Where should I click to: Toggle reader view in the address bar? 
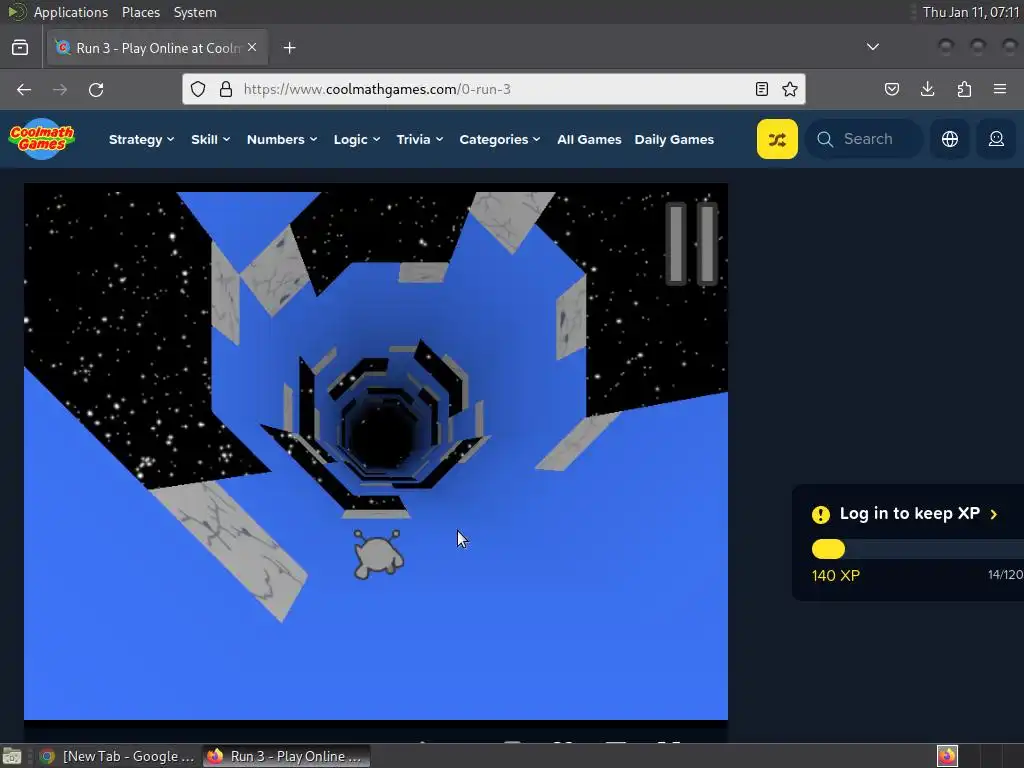coord(761,89)
